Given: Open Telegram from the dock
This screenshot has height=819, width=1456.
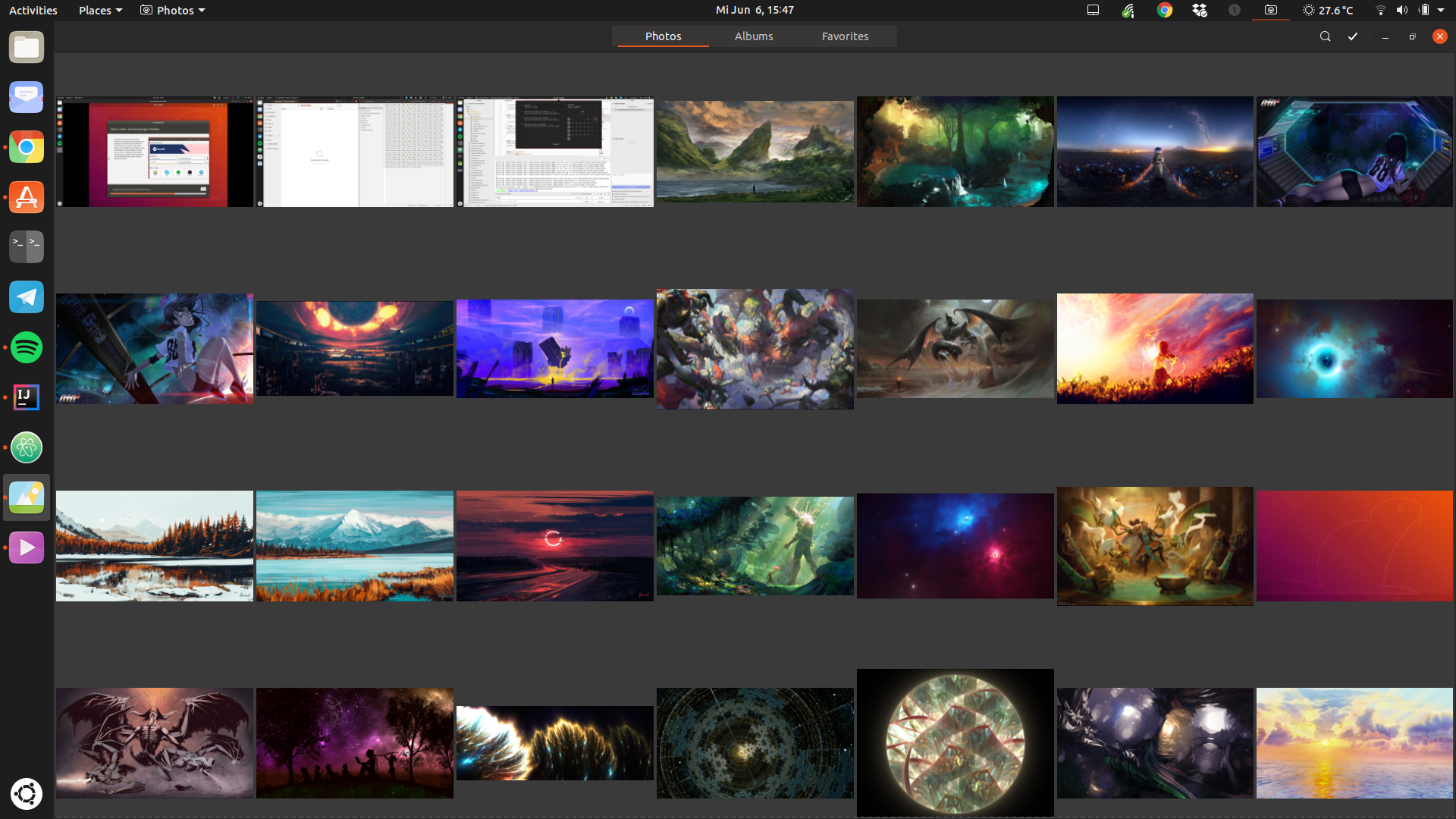Looking at the screenshot, I should point(27,297).
